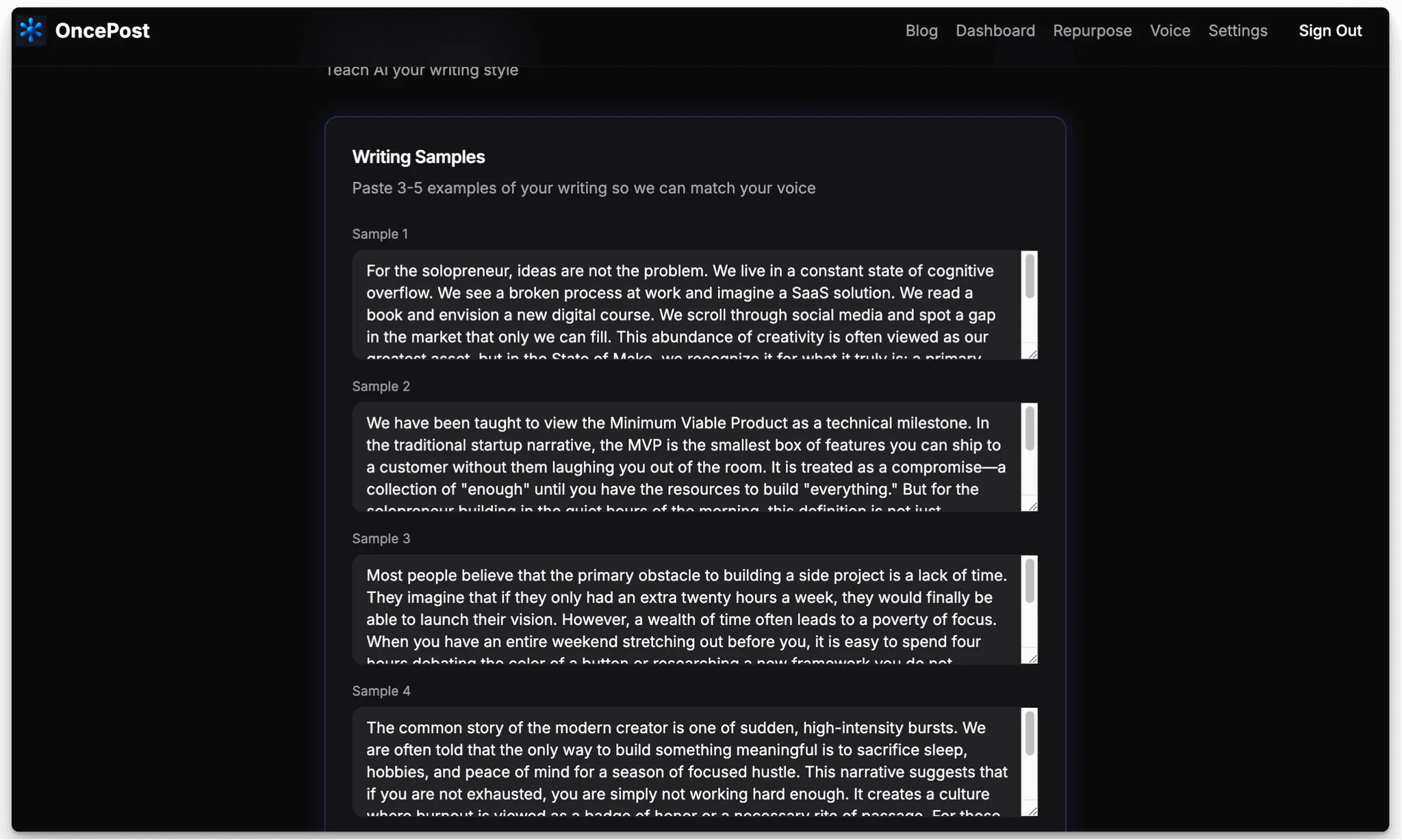
Task: Click the Sample 4 label
Action: tap(381, 691)
